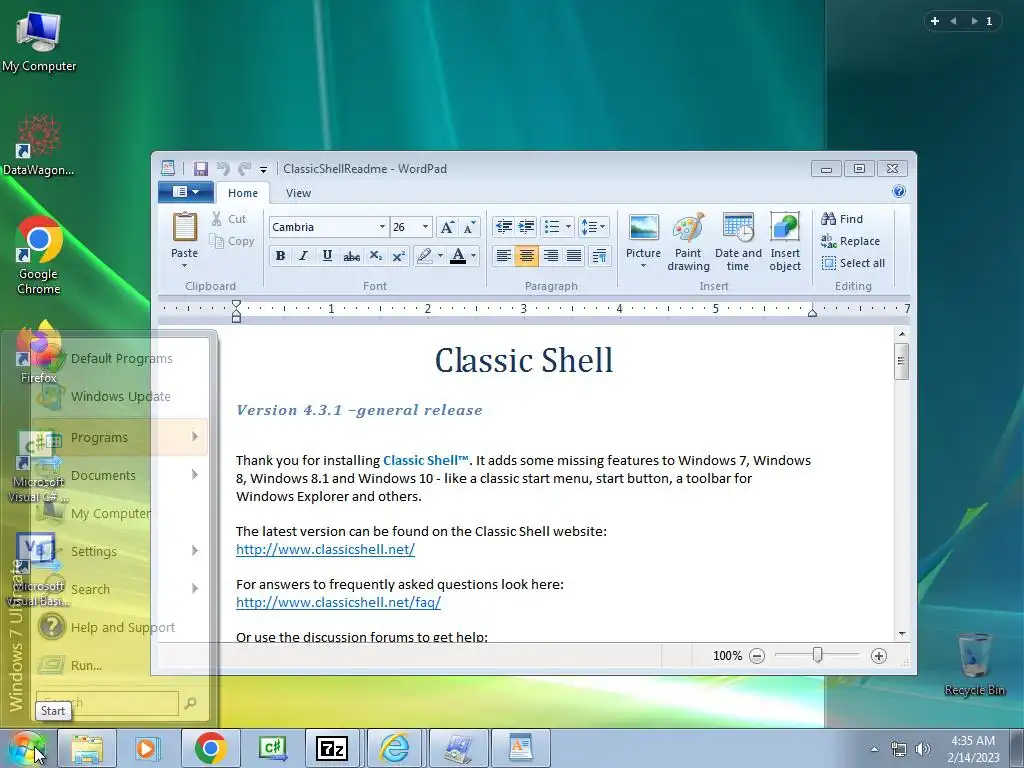The width and height of the screenshot is (1024, 768).
Task: Click the Paste clipboard icon
Action: (x=184, y=227)
